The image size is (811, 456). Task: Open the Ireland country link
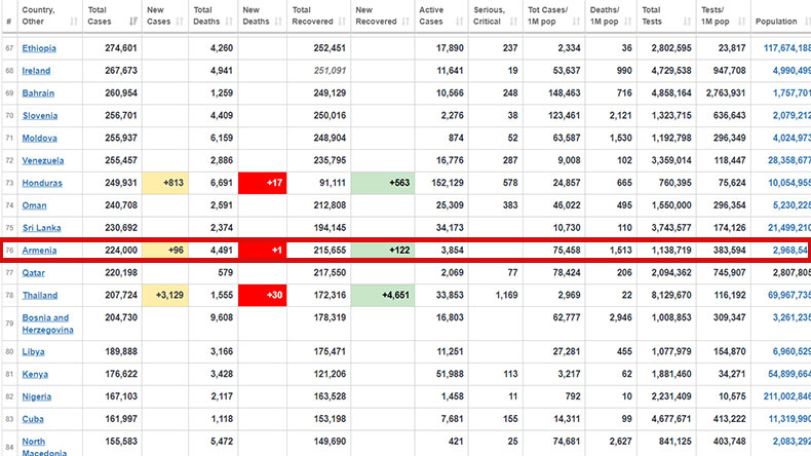[x=36, y=71]
